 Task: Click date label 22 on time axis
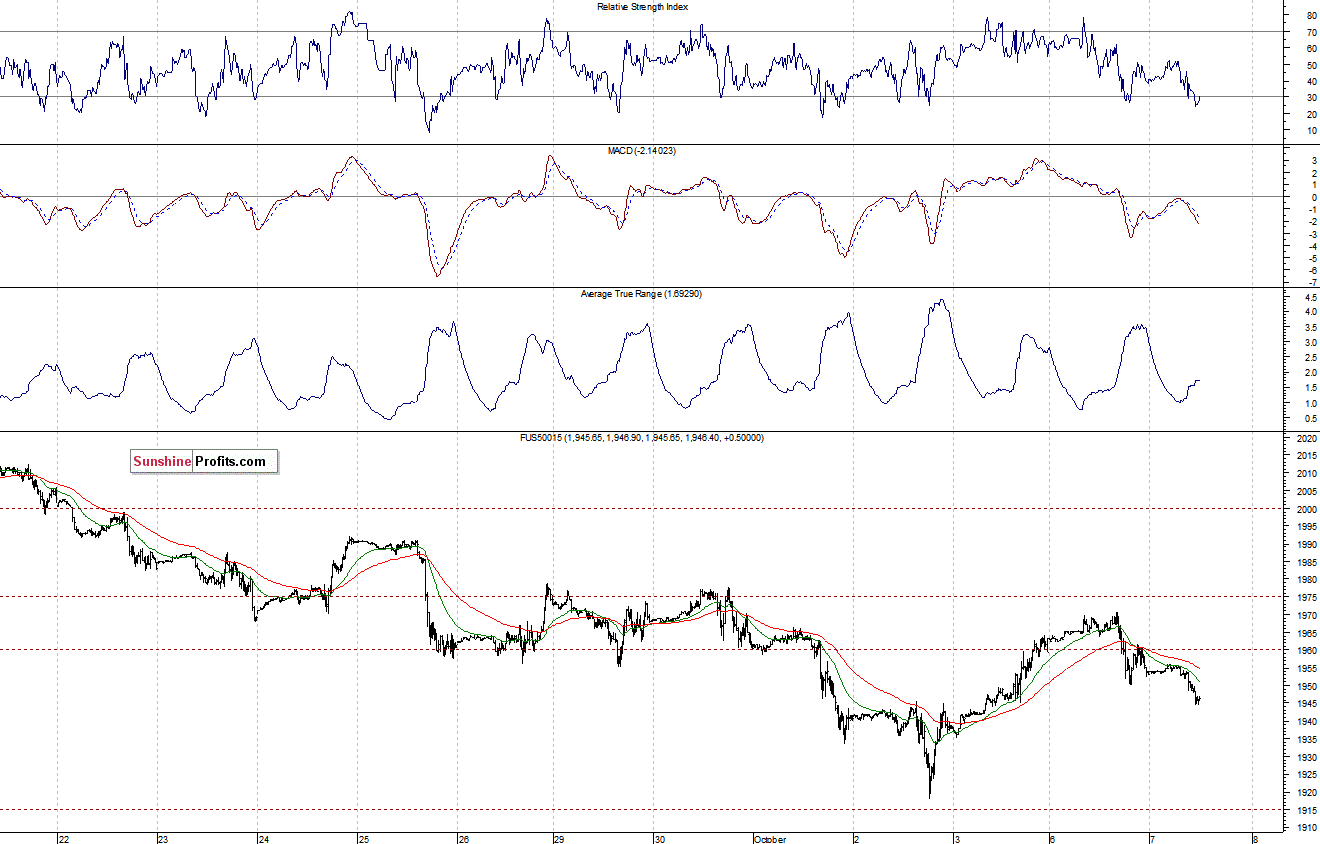(64, 838)
